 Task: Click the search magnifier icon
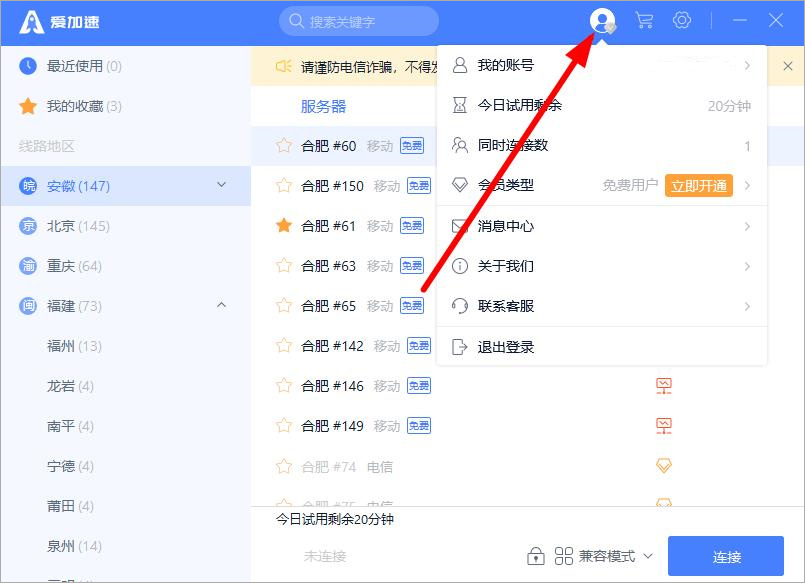coord(296,21)
